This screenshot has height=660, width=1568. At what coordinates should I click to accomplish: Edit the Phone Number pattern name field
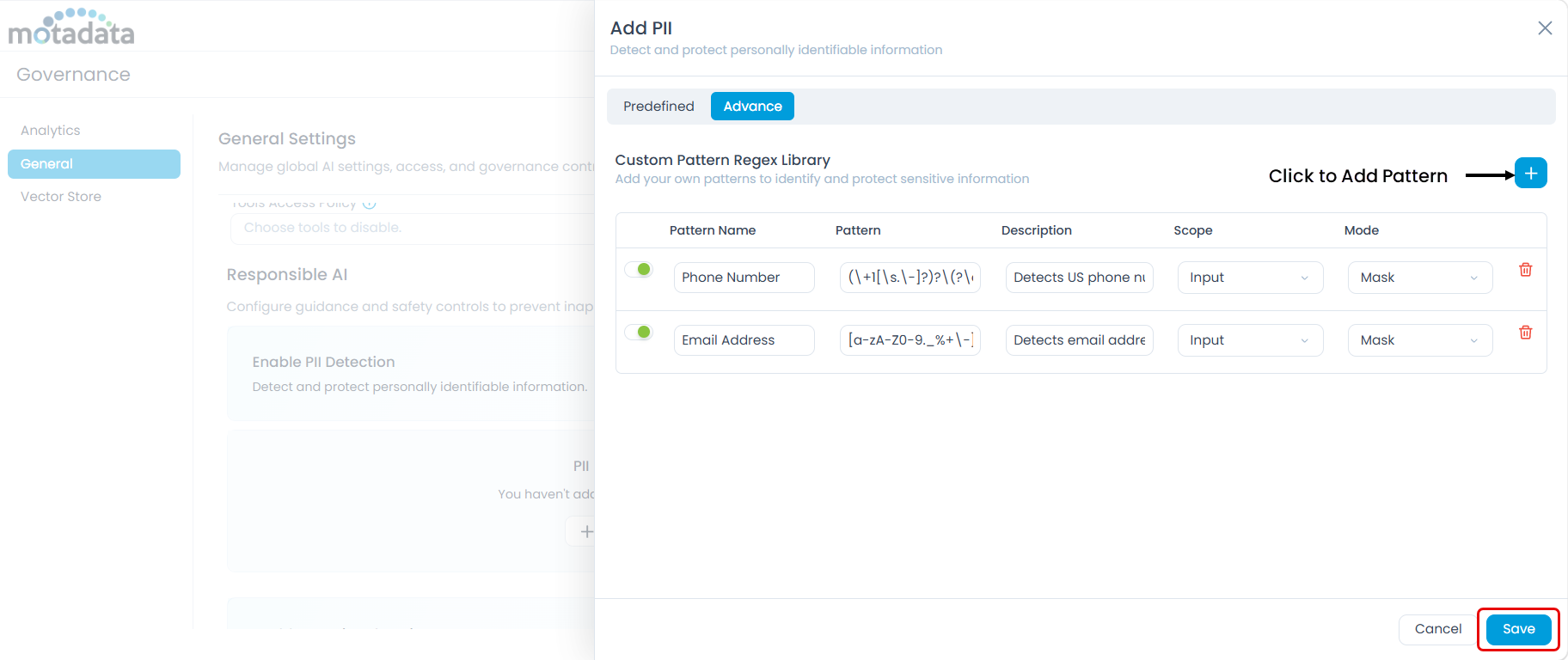click(744, 278)
